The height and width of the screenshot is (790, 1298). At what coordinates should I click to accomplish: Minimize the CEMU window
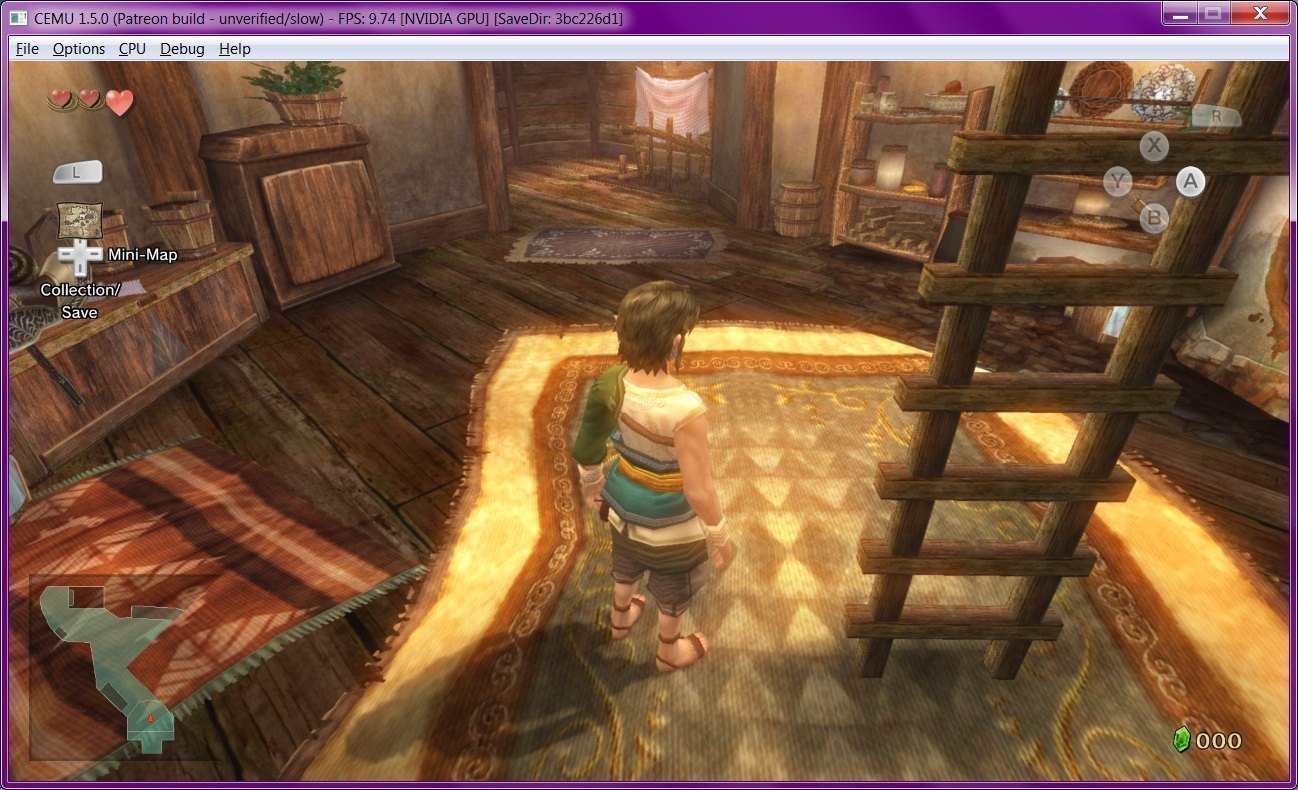(1179, 14)
